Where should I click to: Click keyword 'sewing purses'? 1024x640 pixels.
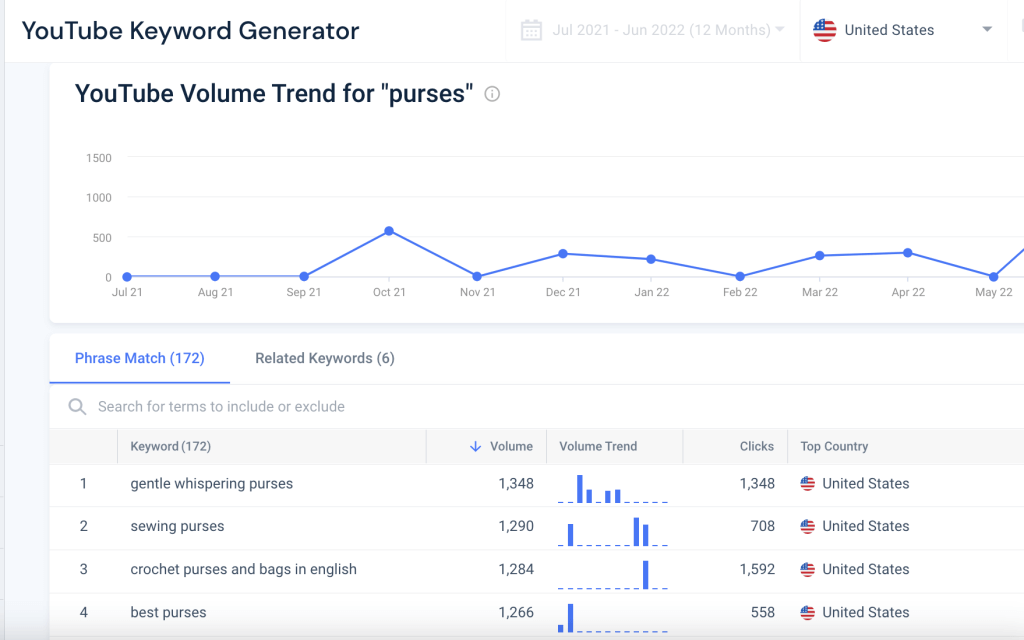tap(177, 526)
